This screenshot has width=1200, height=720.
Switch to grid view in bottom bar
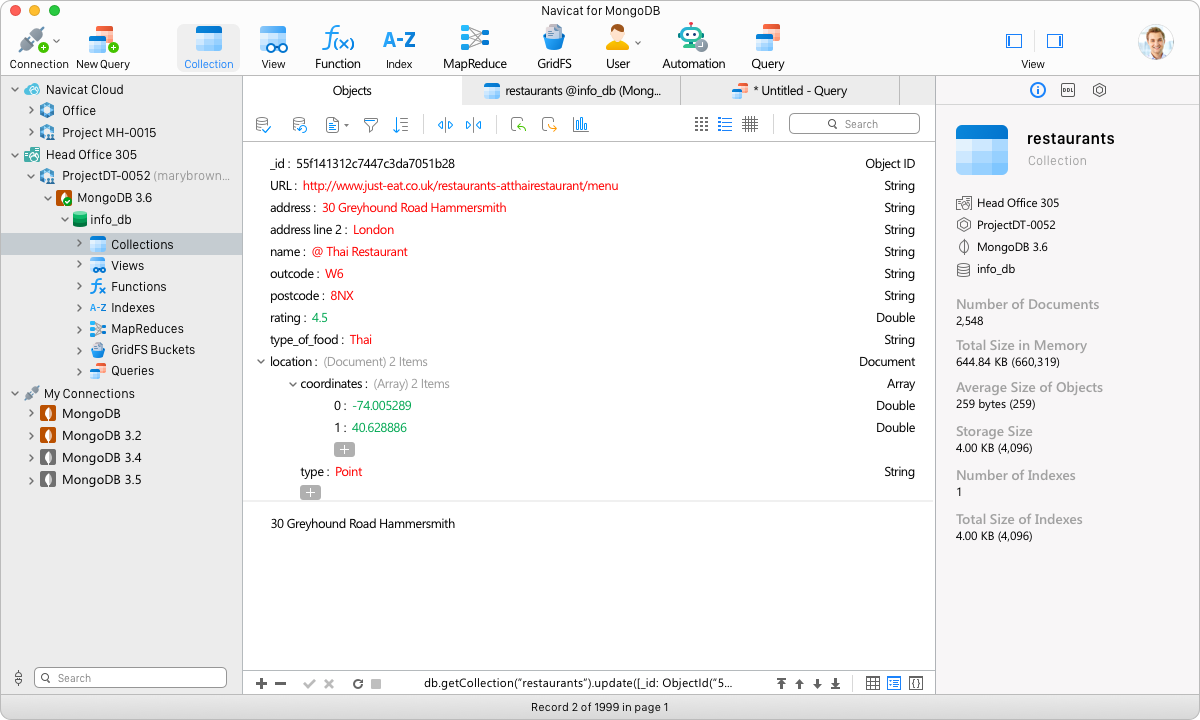pos(873,684)
